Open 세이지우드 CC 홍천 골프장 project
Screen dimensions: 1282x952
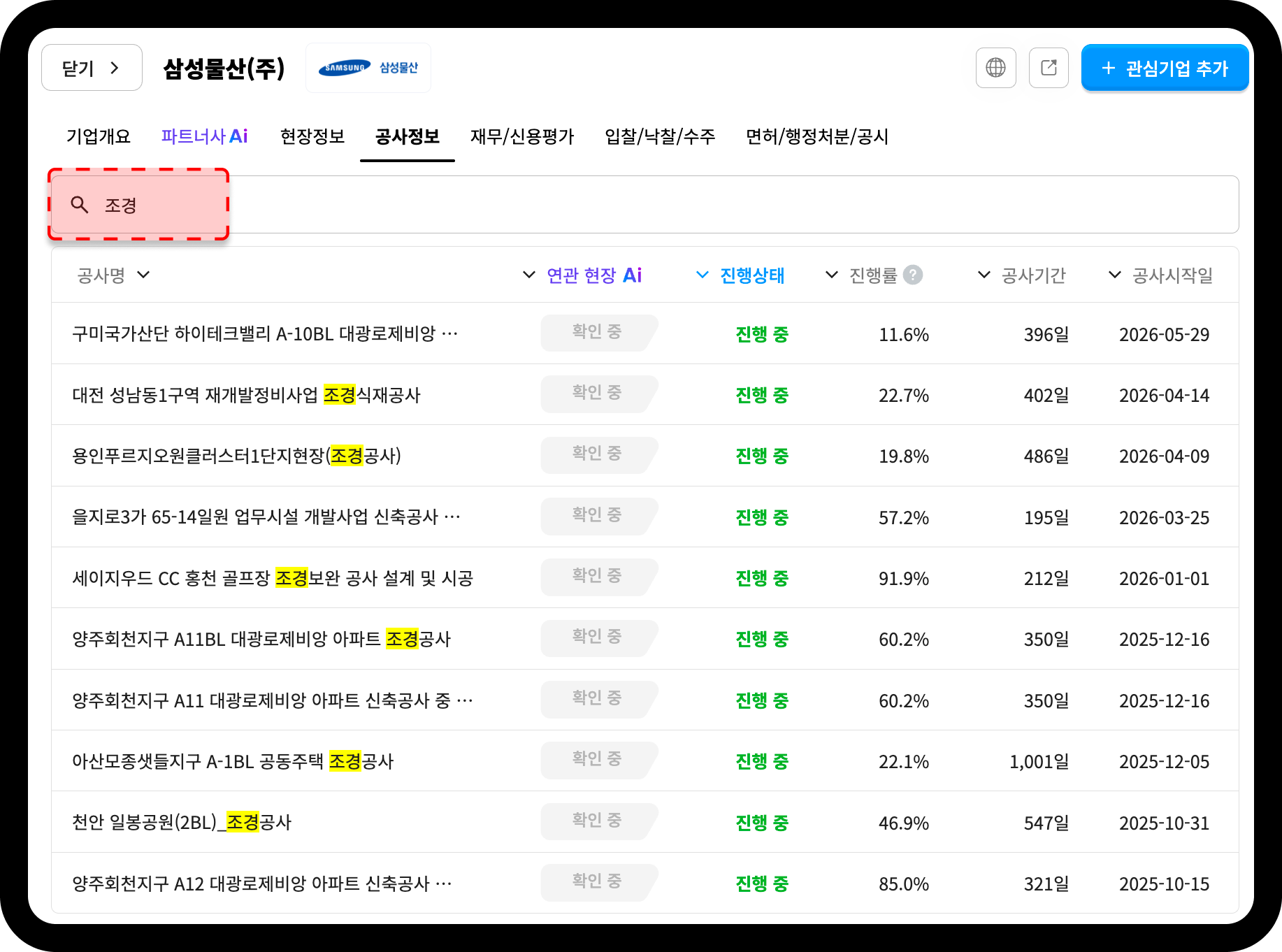click(644, 578)
